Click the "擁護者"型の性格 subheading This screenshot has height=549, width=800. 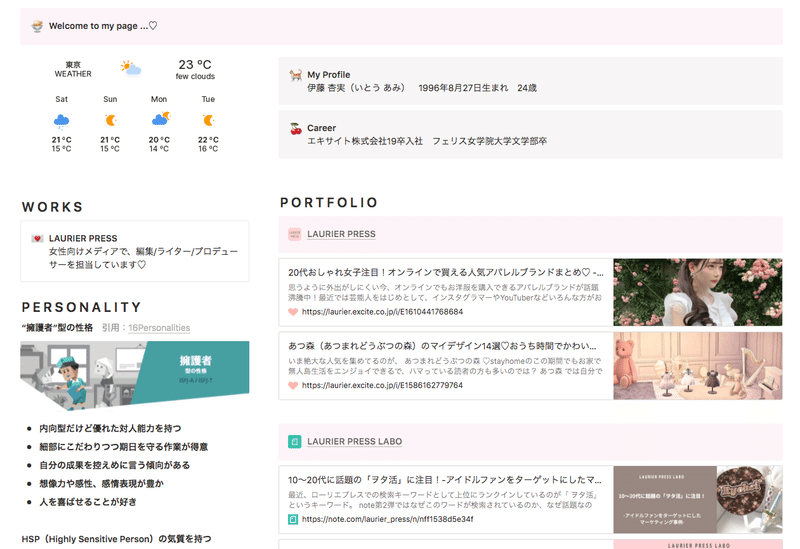pyautogui.click(x=57, y=328)
